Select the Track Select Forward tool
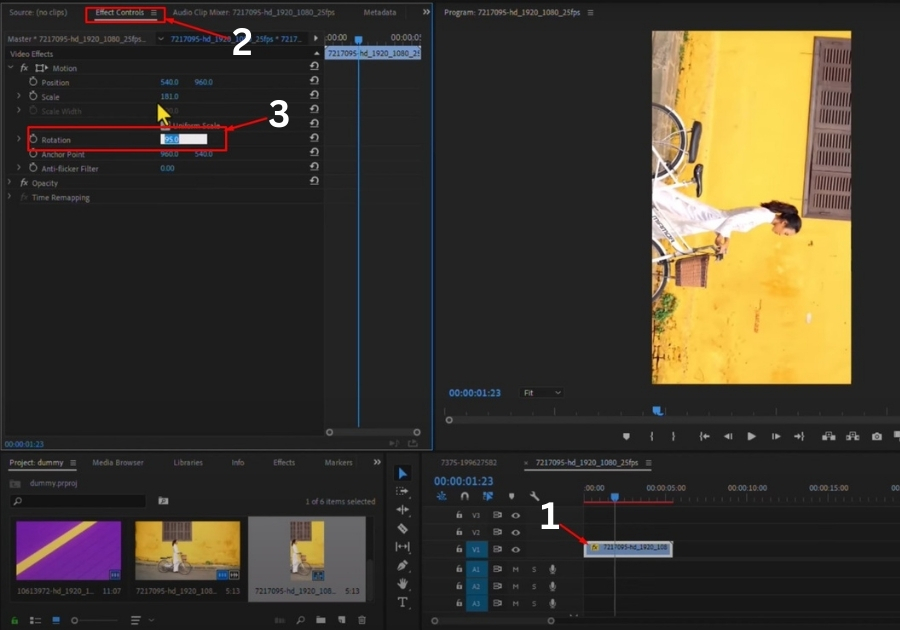Image resolution: width=900 pixels, height=630 pixels. (402, 491)
